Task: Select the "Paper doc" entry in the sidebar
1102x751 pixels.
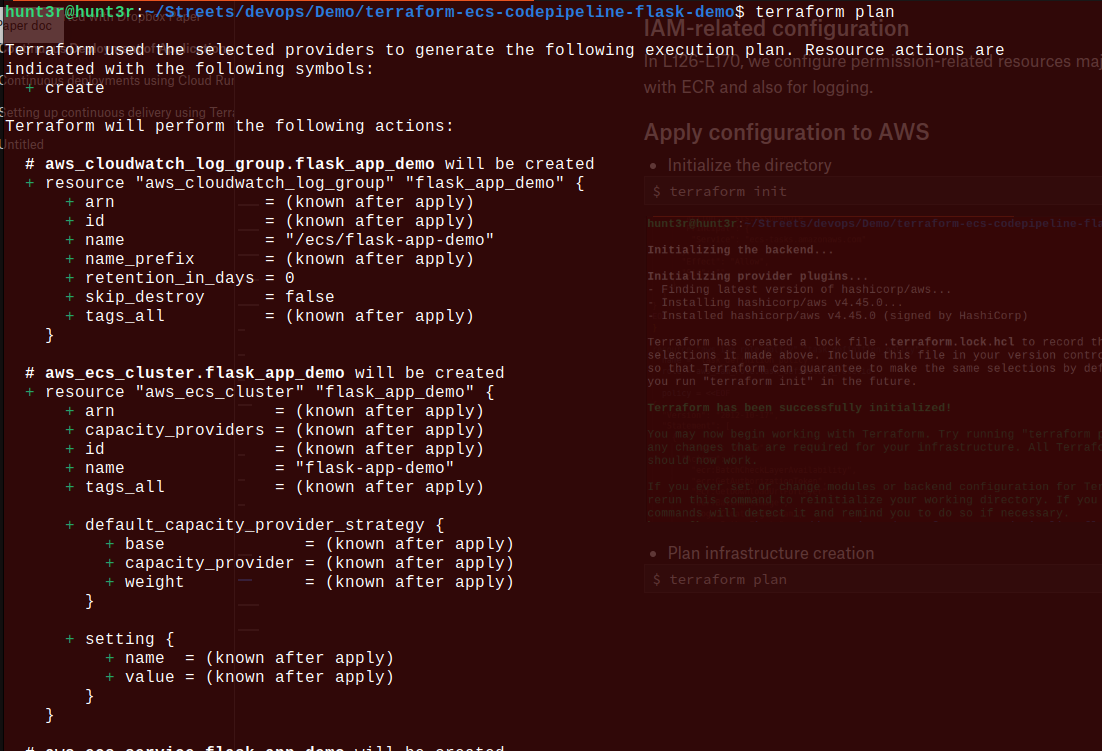Action: (32, 27)
